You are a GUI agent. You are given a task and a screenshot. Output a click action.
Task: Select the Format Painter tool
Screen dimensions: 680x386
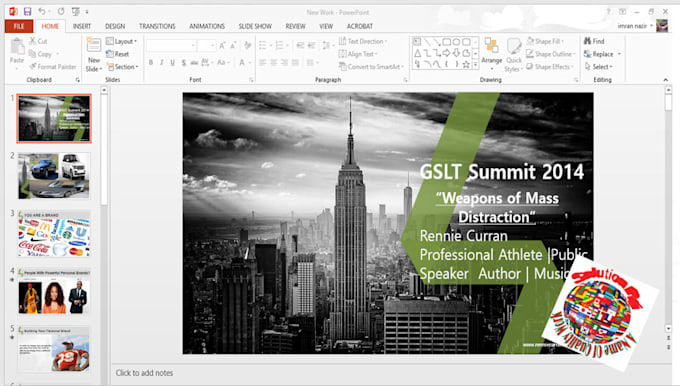pyautogui.click(x=52, y=67)
